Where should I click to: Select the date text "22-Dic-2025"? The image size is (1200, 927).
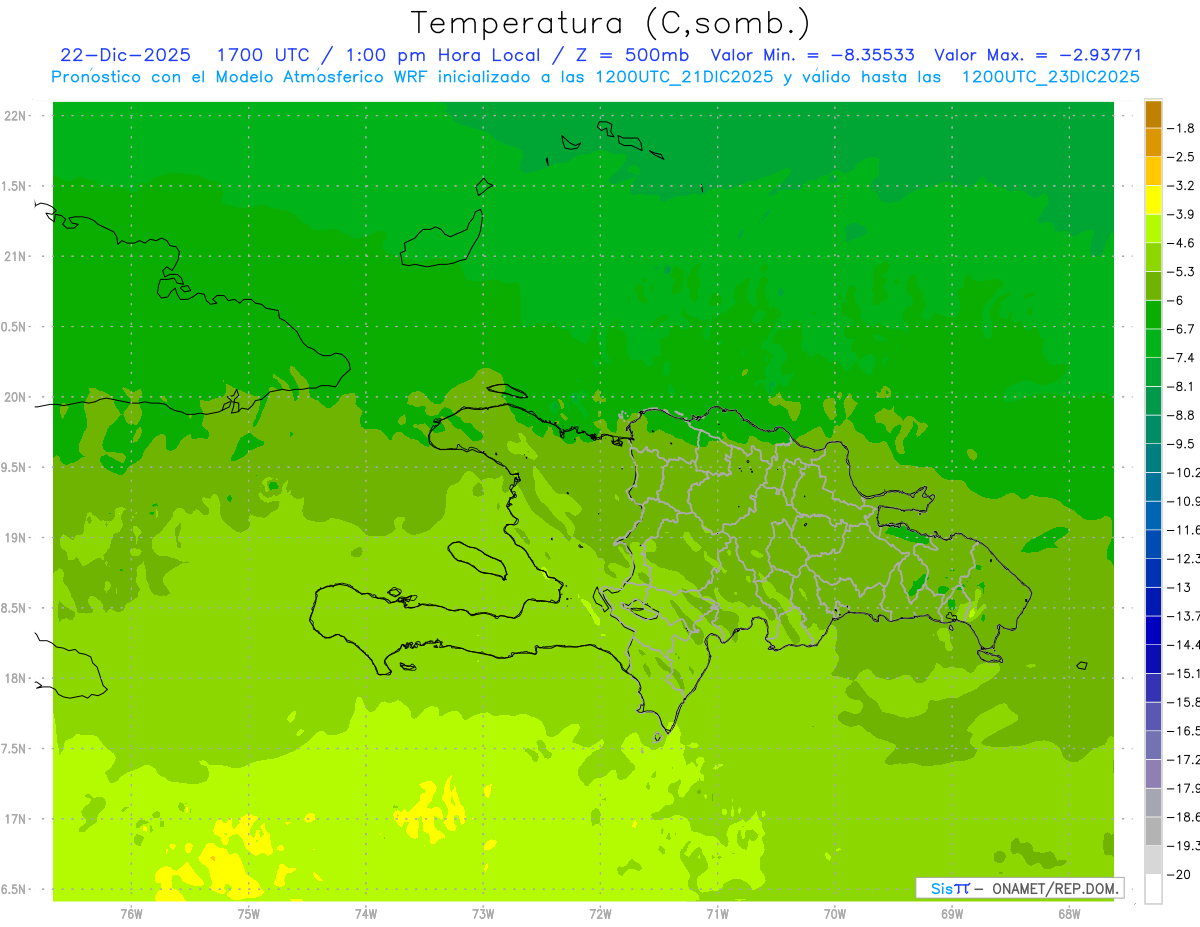125,55
